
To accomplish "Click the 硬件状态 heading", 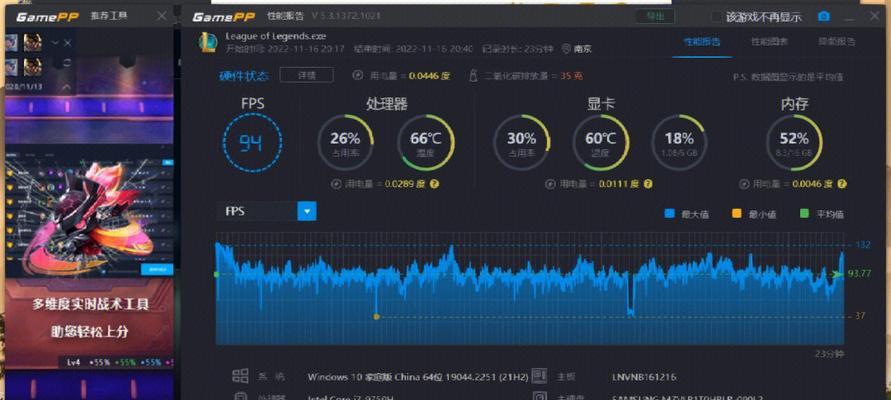I will (244, 75).
